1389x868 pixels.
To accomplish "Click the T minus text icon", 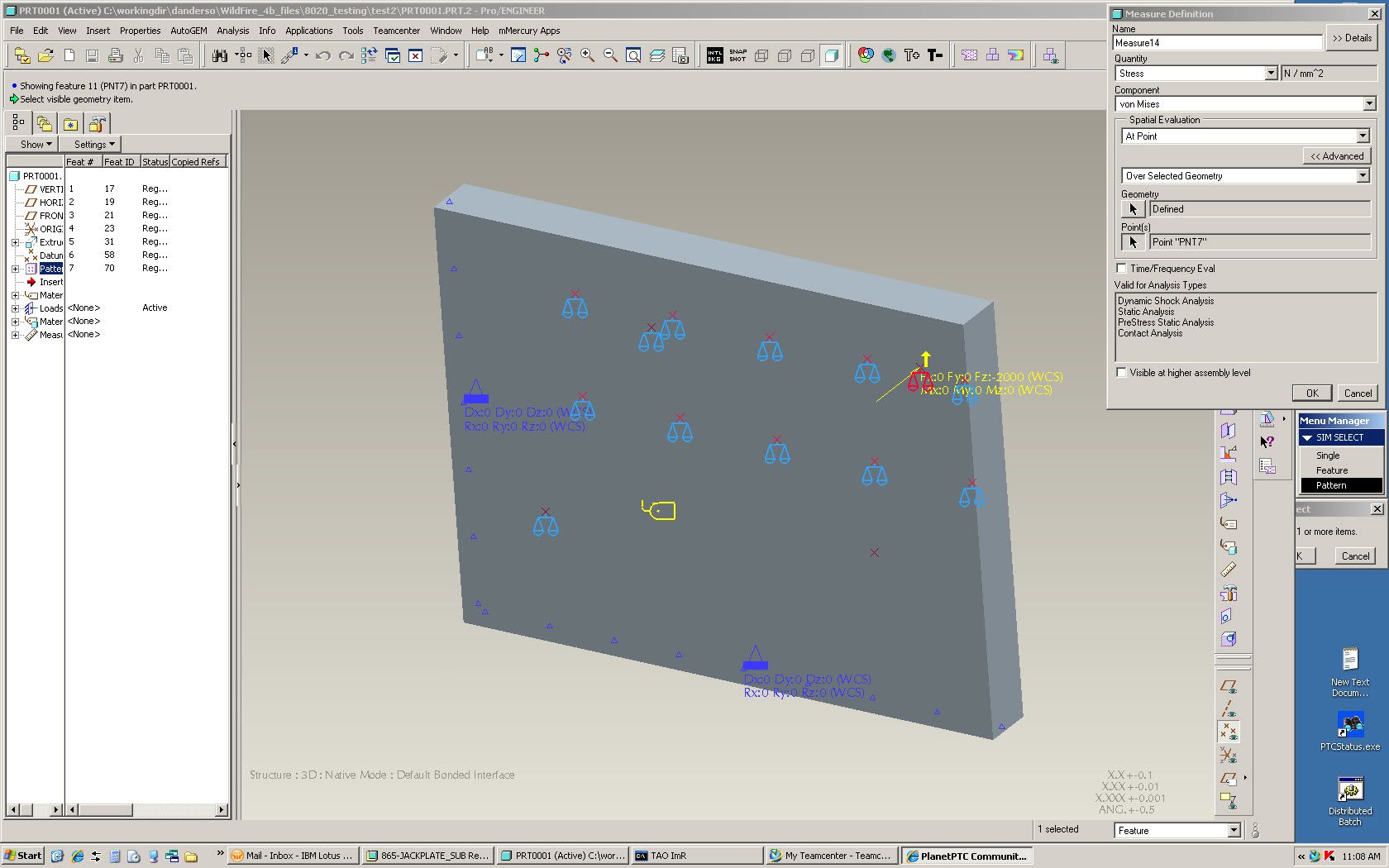I will pyautogui.click(x=935, y=55).
